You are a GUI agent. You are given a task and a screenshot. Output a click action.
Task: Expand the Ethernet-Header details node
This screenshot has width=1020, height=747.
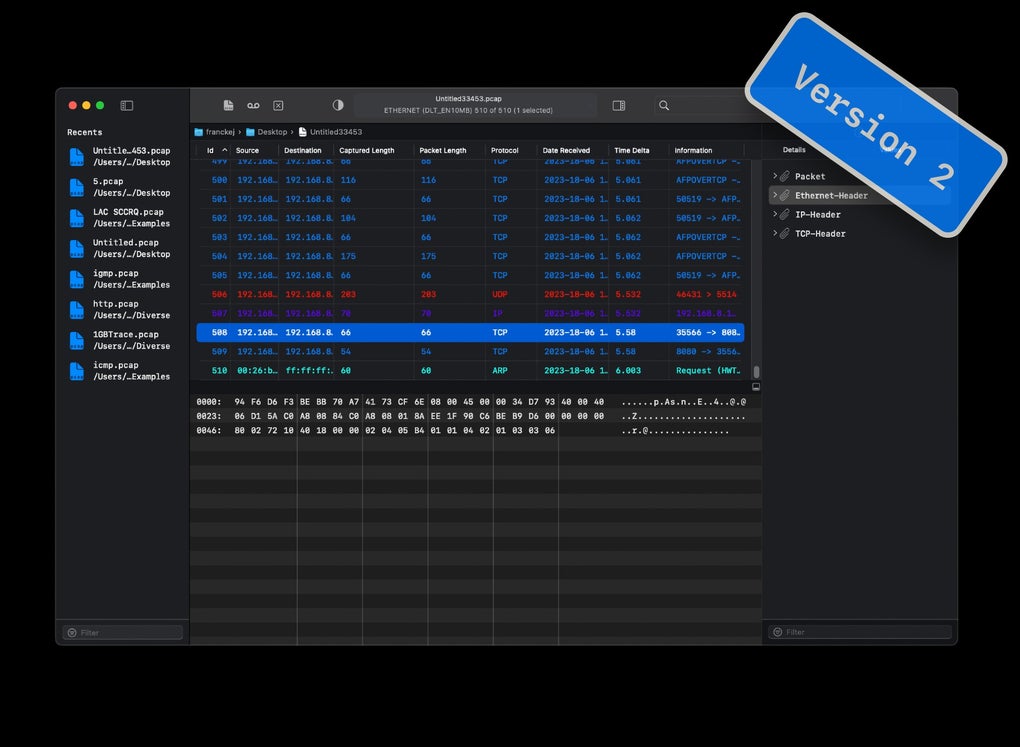(x=775, y=195)
